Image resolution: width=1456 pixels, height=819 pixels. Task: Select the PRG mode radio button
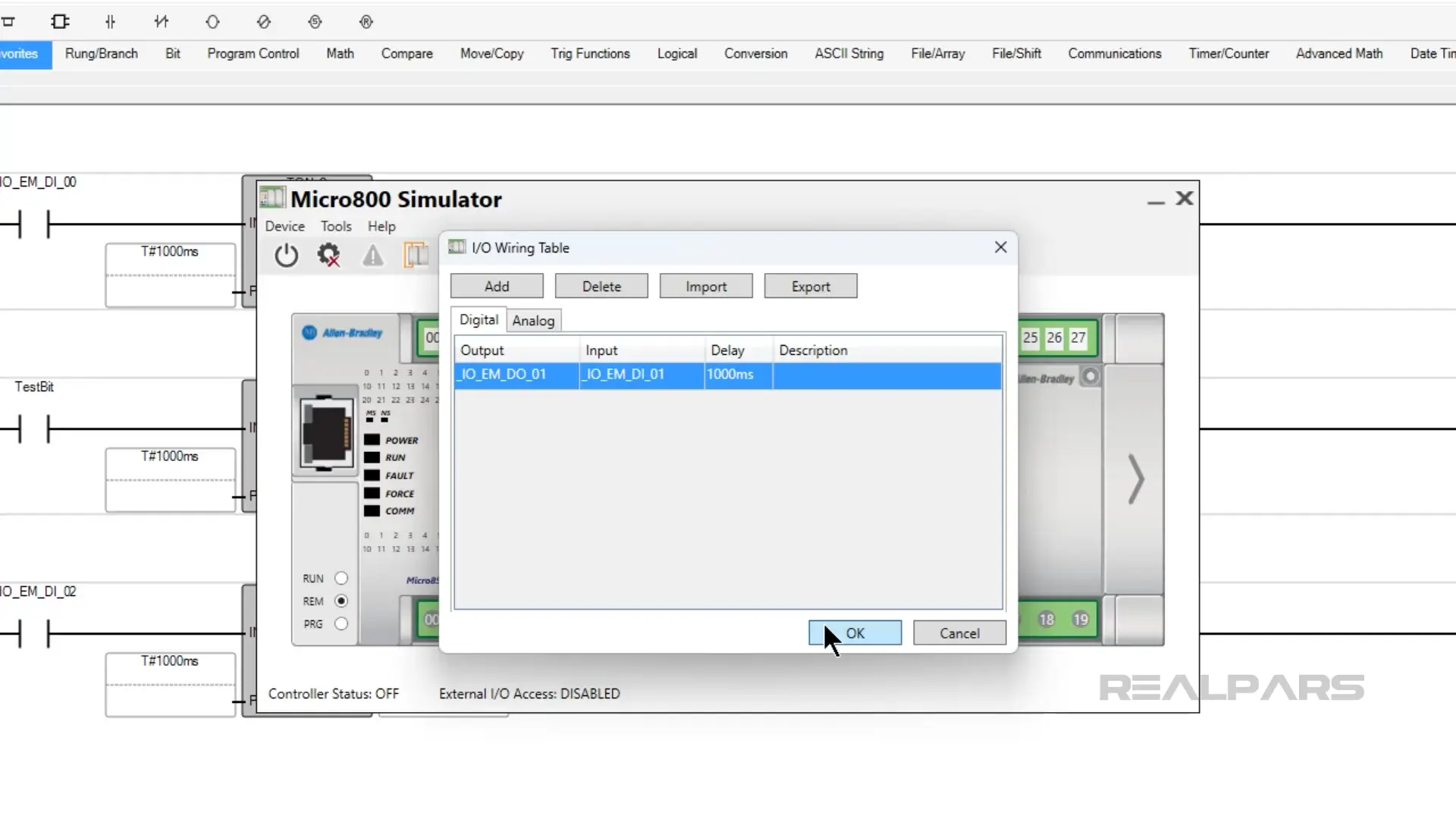pyautogui.click(x=341, y=624)
